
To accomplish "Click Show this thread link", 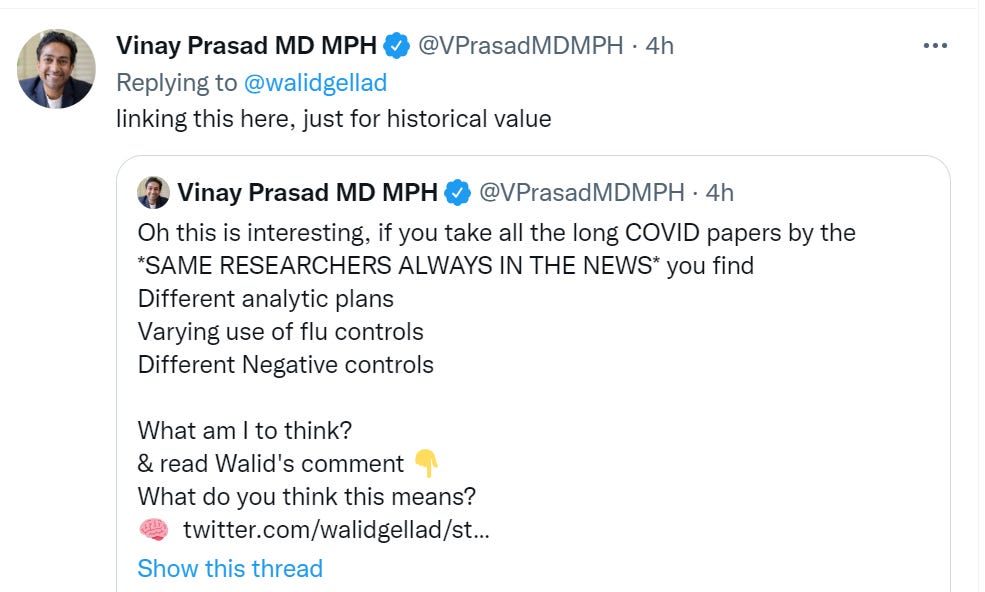I will pos(230,568).
